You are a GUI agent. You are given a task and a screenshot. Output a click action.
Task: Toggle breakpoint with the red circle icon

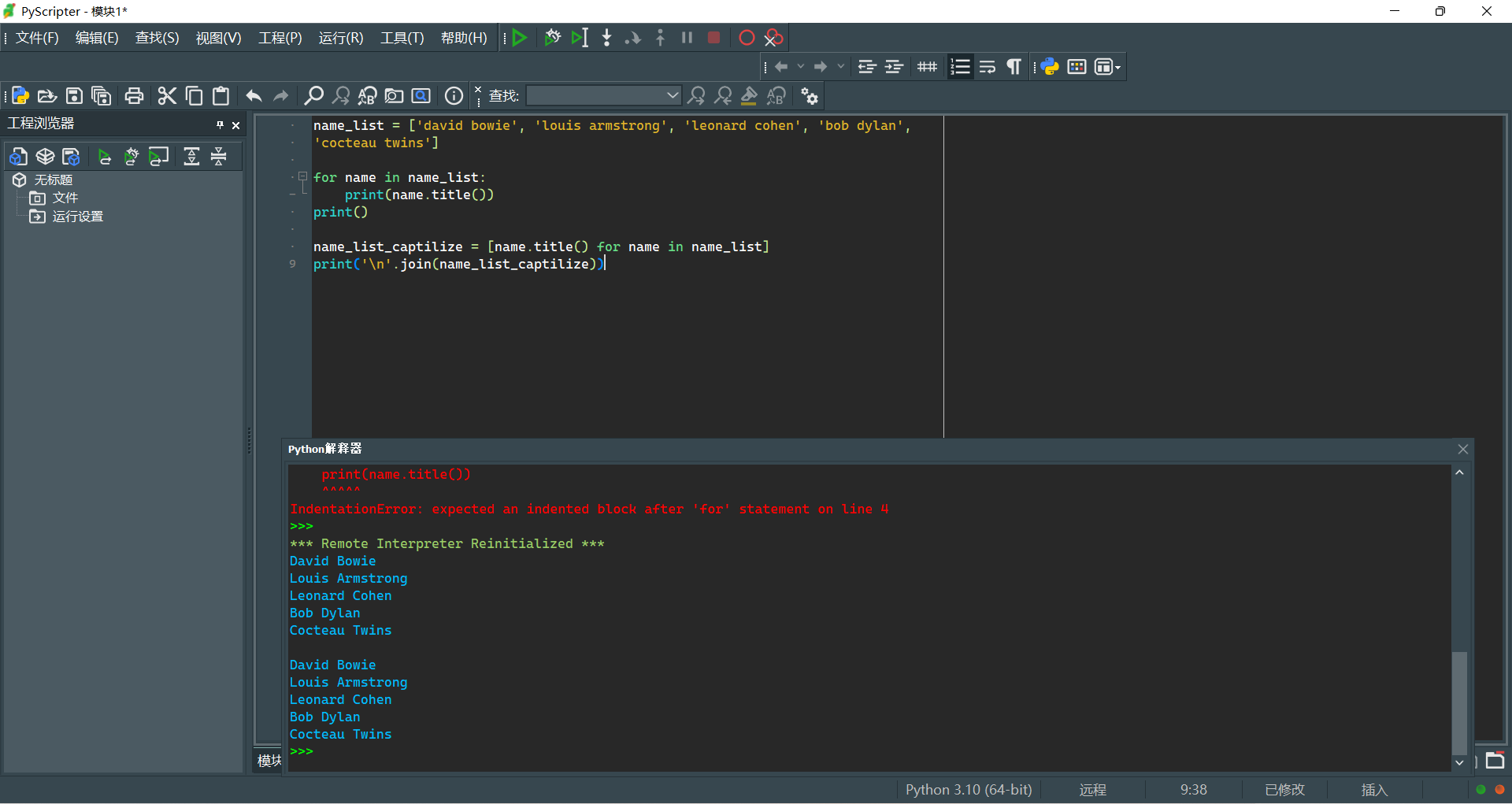(747, 38)
